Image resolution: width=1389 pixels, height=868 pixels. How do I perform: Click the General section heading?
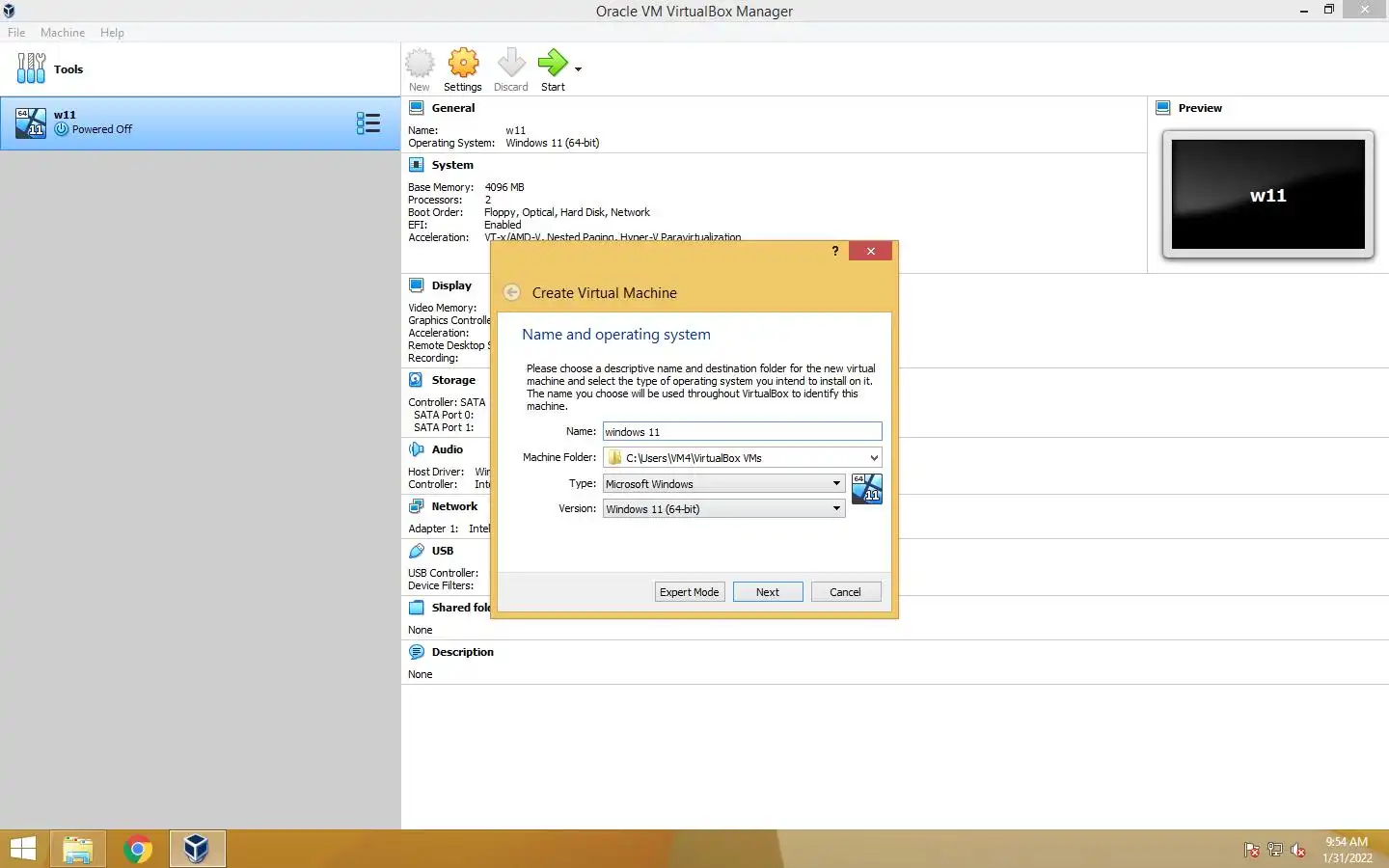[453, 108]
